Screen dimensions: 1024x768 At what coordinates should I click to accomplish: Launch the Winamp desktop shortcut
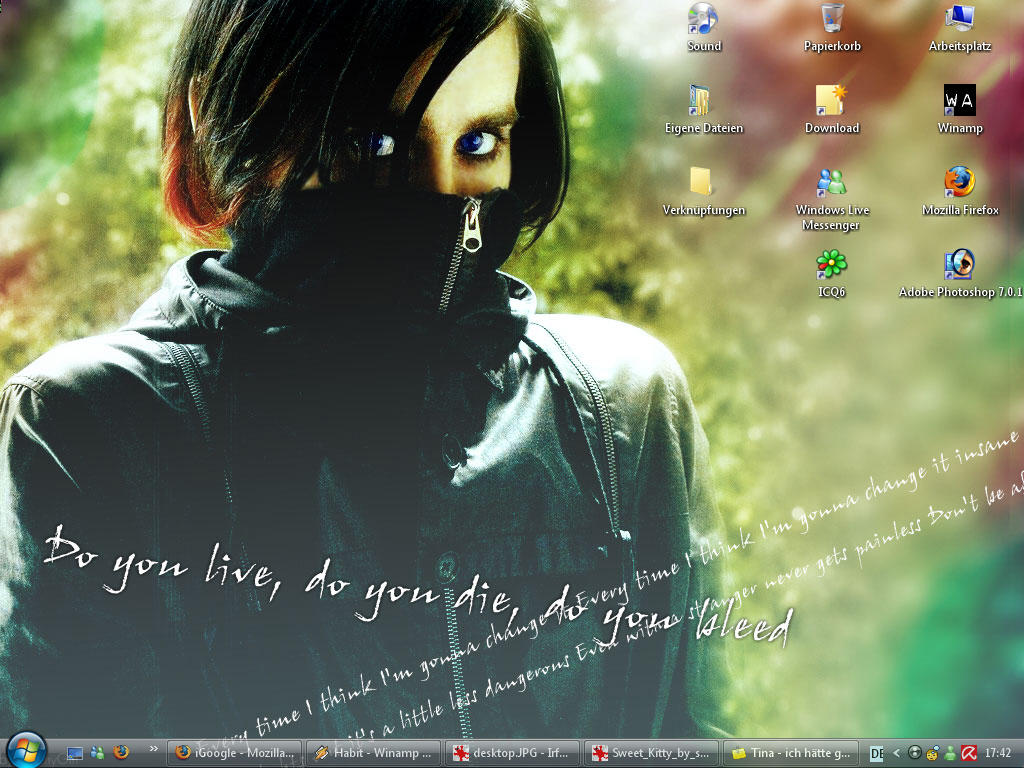960,109
